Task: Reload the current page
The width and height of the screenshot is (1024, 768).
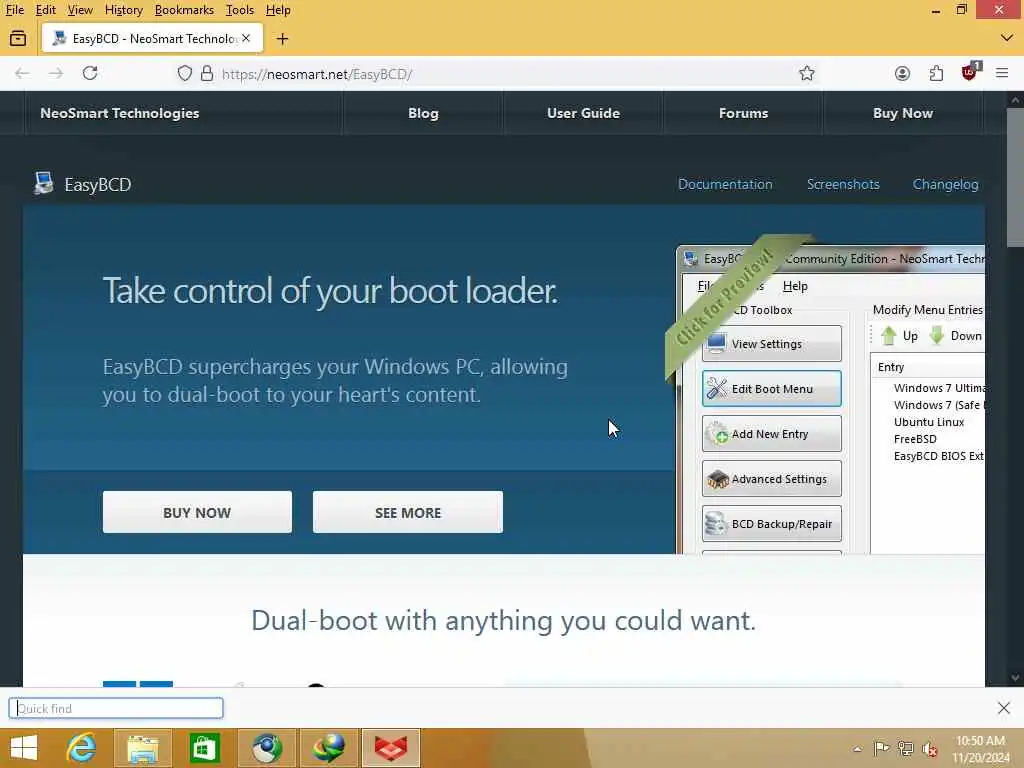Action: [x=90, y=73]
